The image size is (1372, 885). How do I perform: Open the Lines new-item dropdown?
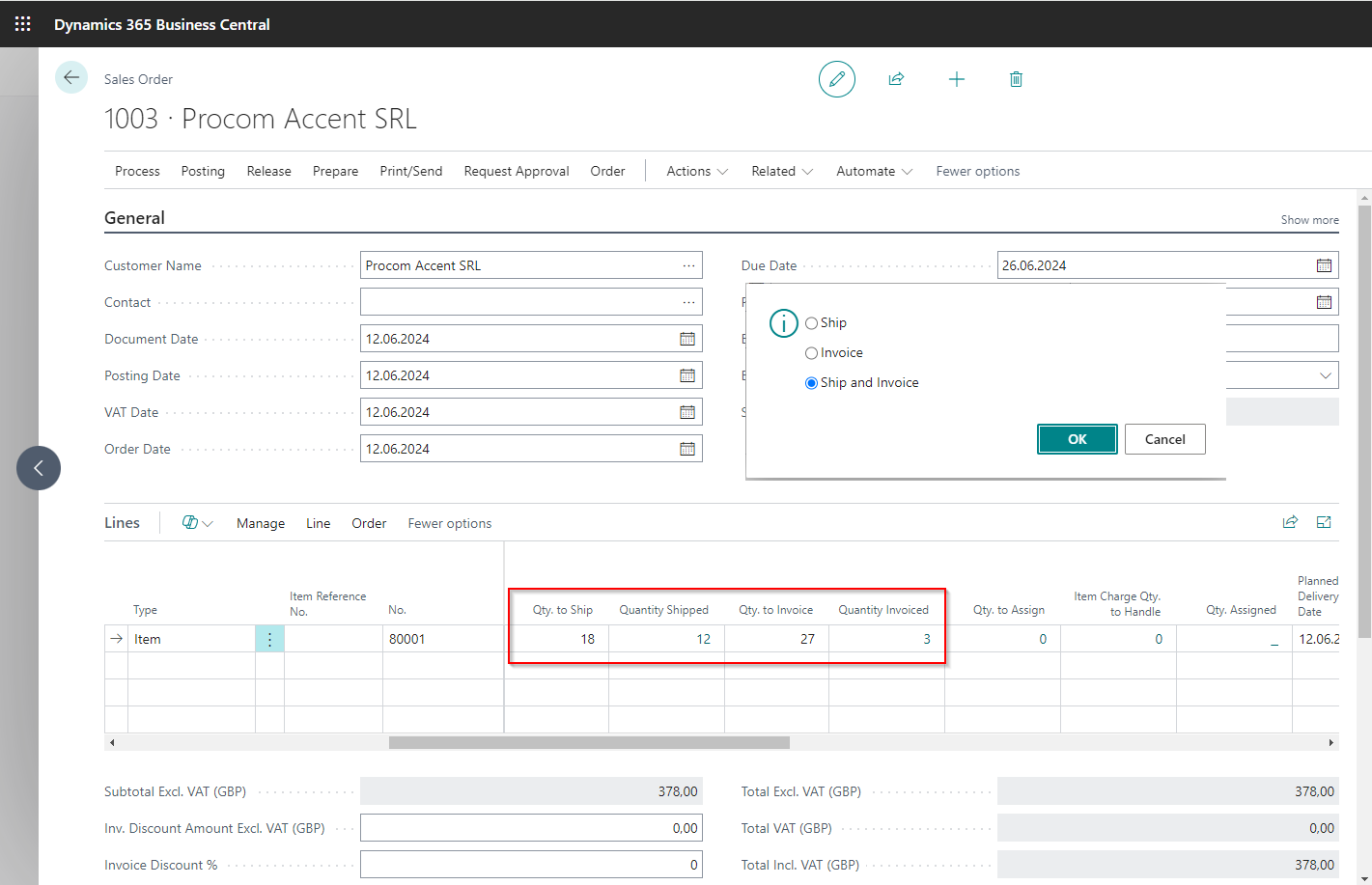(x=197, y=523)
